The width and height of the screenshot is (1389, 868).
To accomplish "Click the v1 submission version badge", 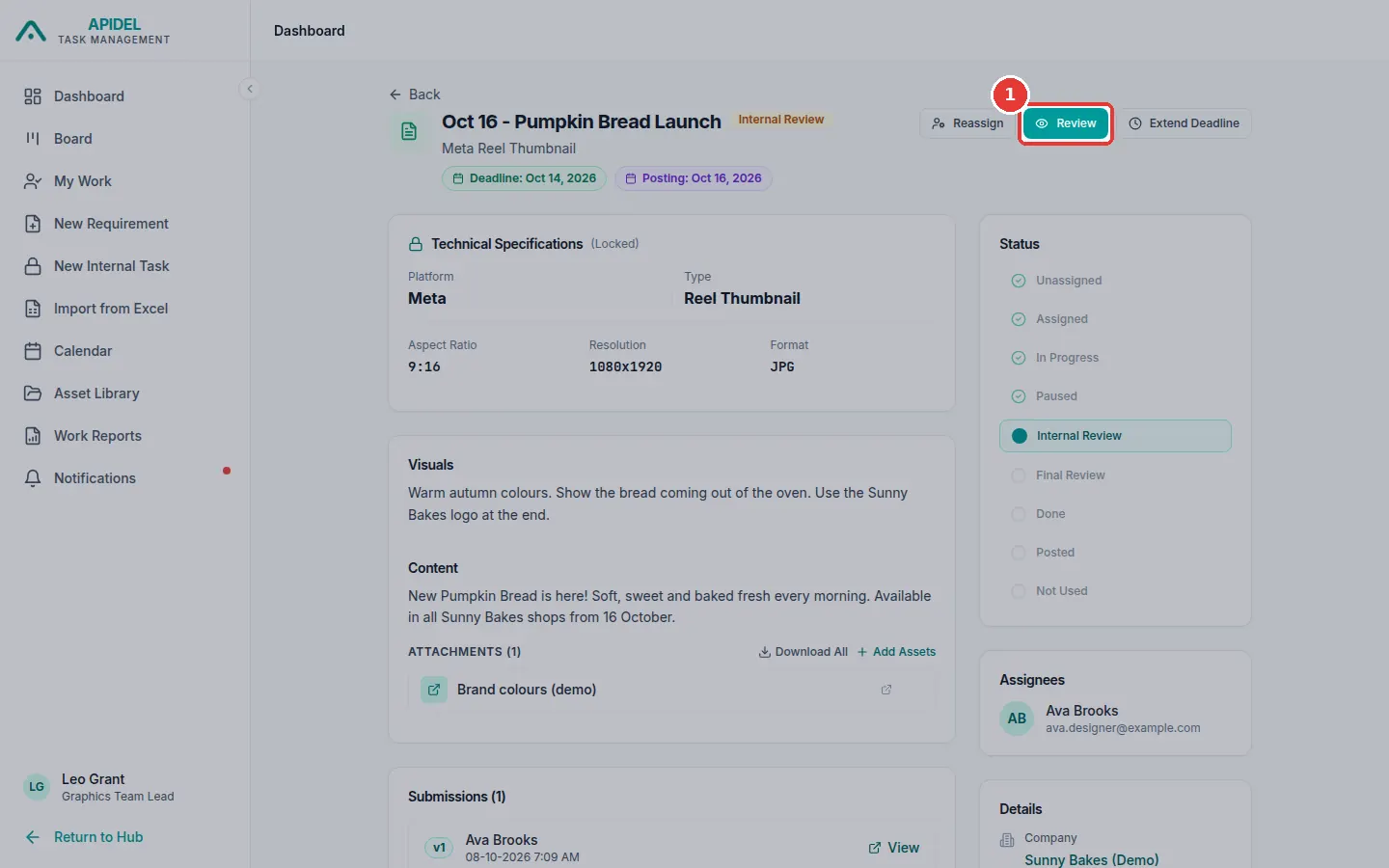I will [439, 848].
